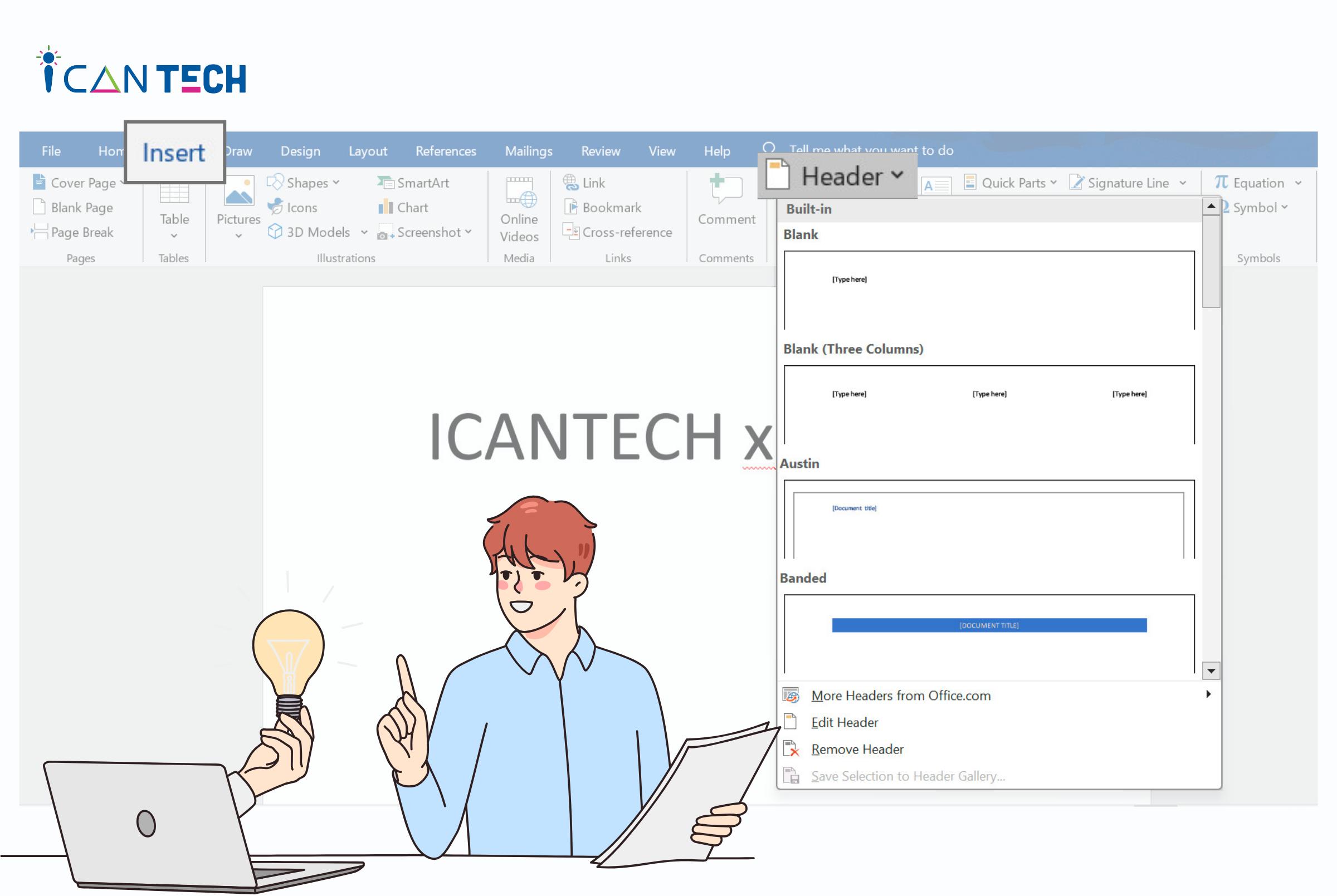Open the File tab
Image resolution: width=1337 pixels, height=896 pixels.
51,151
